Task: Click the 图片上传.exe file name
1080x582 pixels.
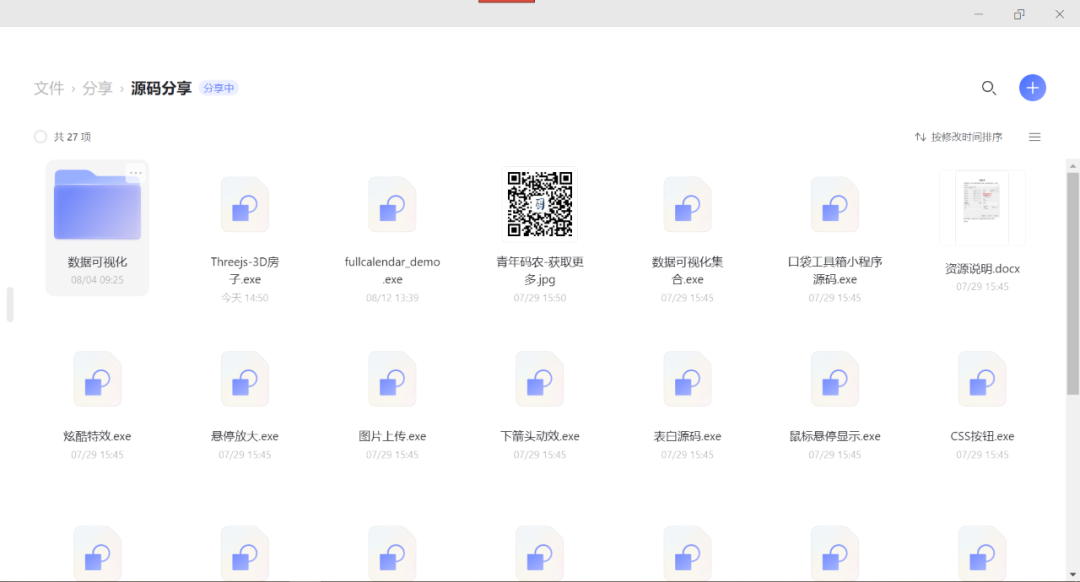Action: coord(392,436)
